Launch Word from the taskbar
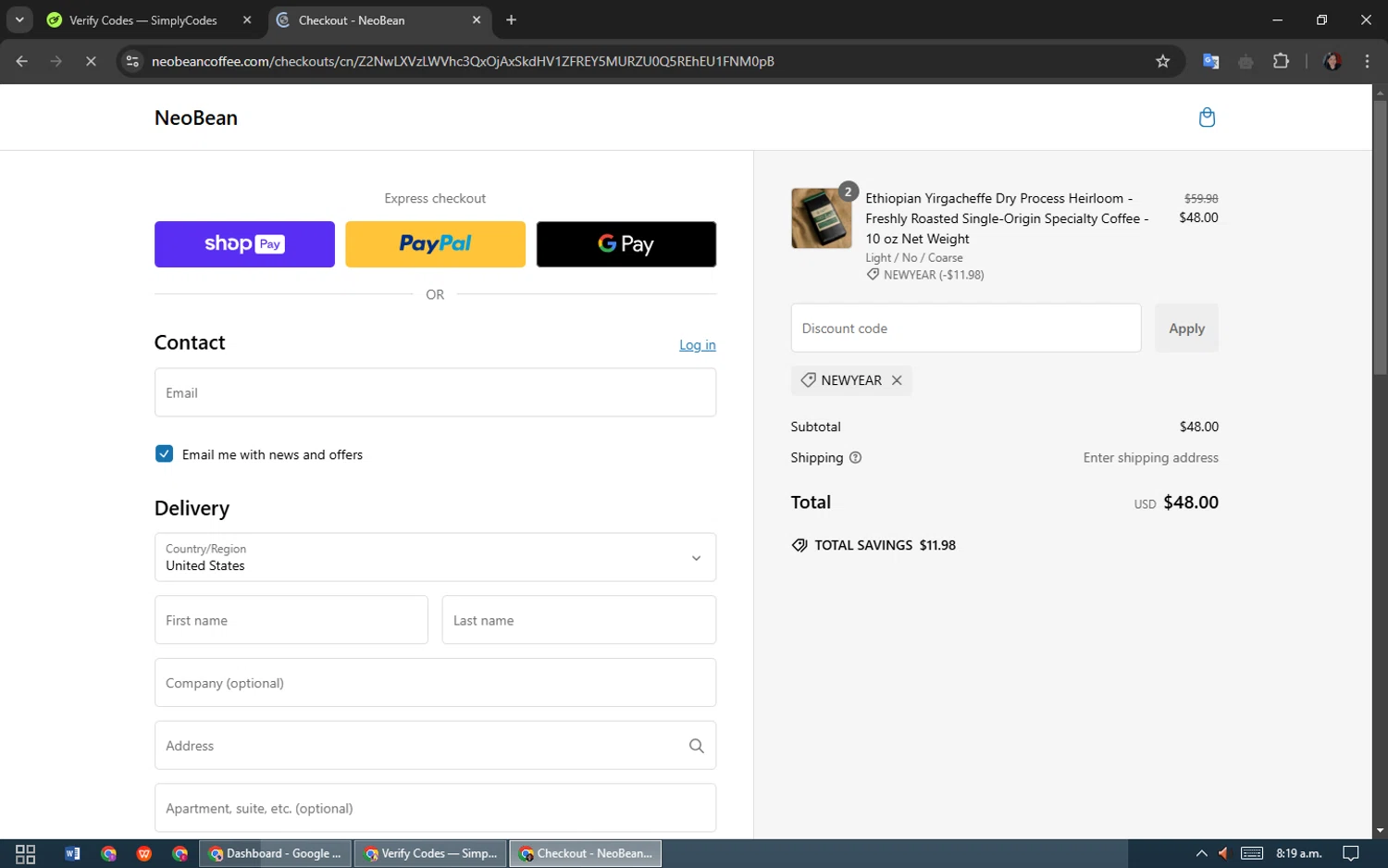This screenshot has height=868, width=1388. 72,854
